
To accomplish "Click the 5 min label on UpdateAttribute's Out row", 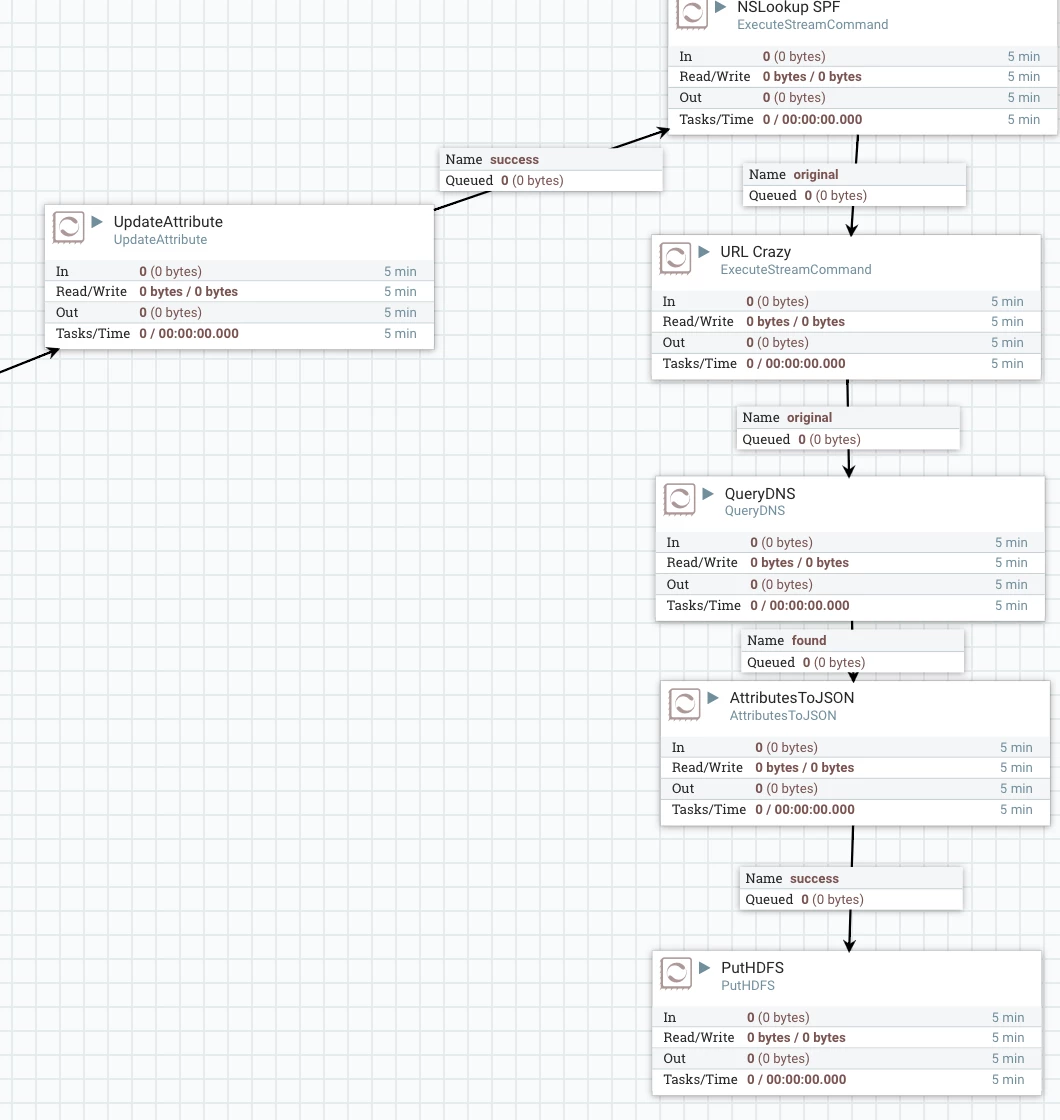I will click(400, 313).
